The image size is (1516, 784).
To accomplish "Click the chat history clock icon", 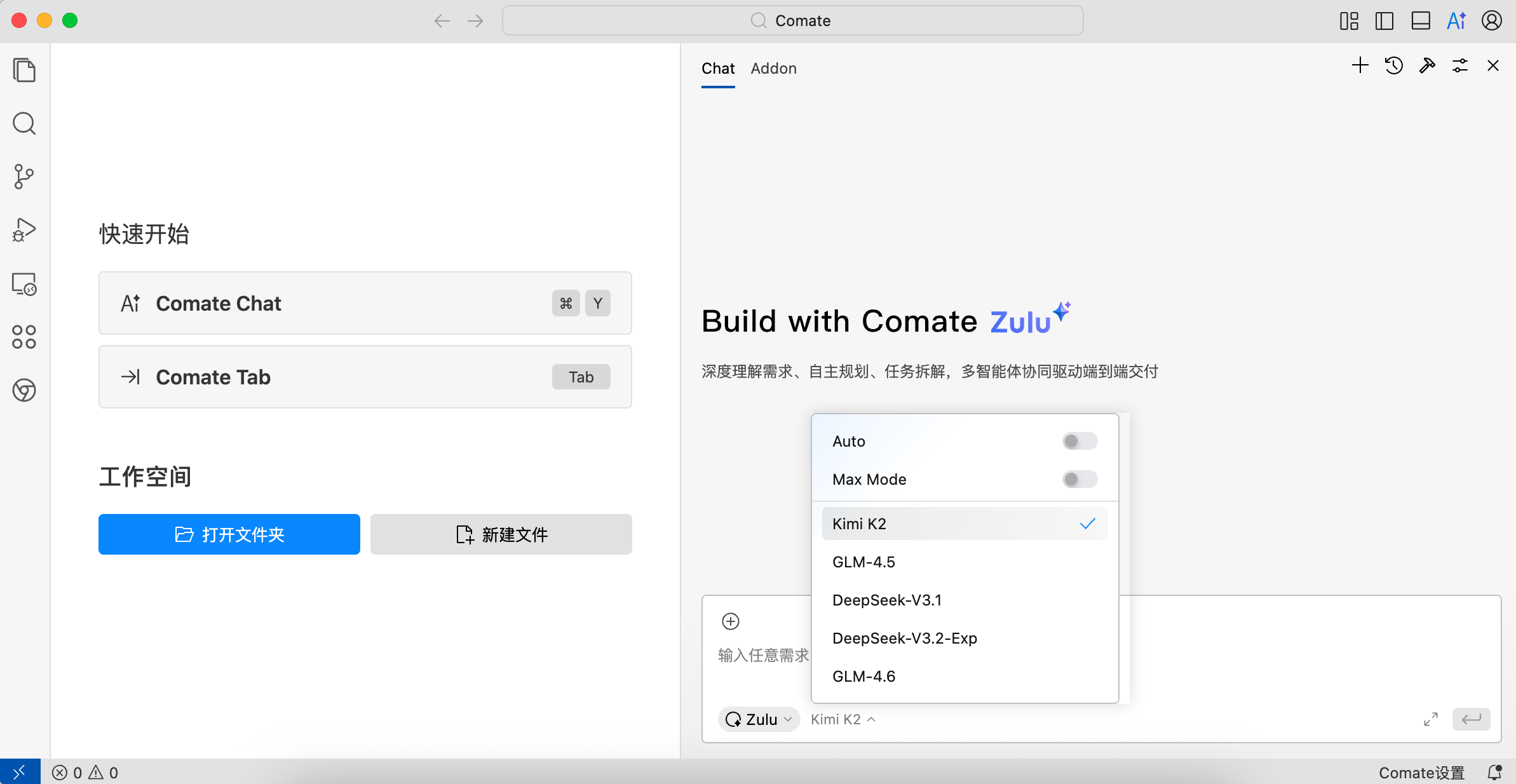I will (1394, 65).
